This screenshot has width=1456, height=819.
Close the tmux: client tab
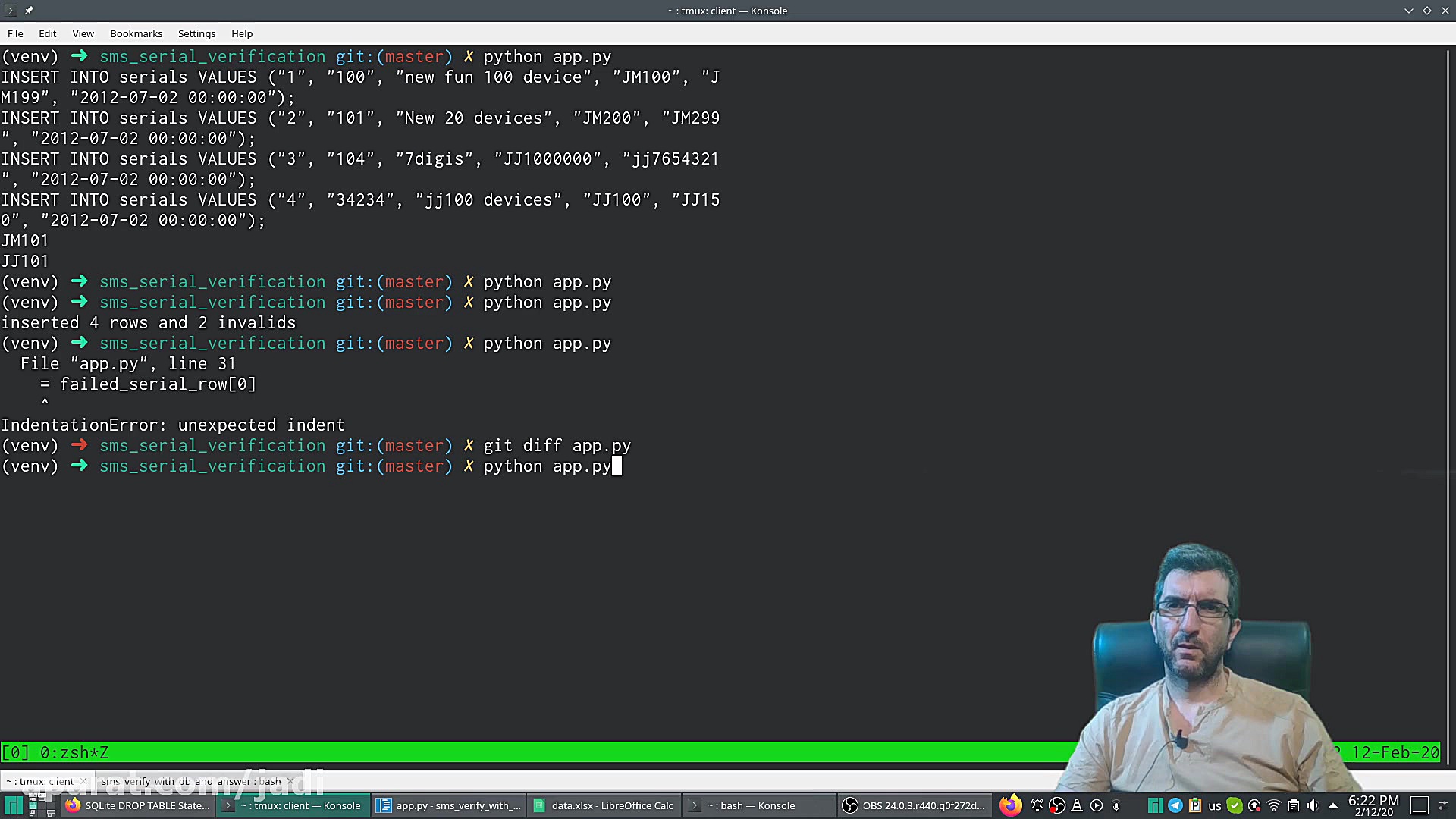(x=83, y=781)
